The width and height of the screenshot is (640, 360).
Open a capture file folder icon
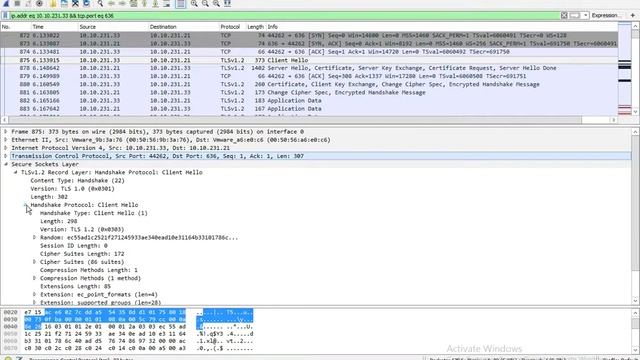pyautogui.click(x=53, y=3)
